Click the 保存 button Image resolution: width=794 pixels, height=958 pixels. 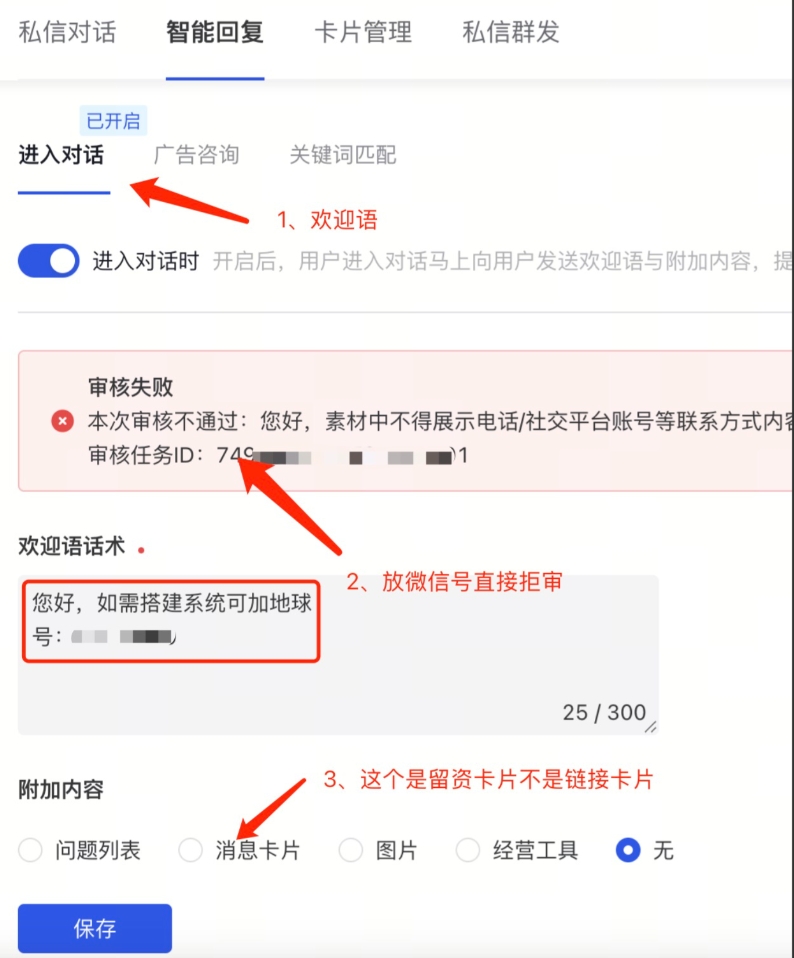coord(95,928)
